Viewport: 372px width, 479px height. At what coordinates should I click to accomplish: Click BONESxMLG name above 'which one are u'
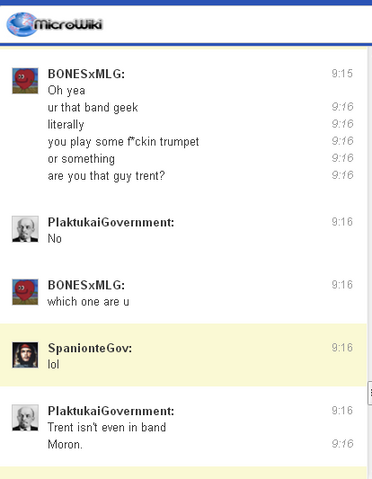point(86,285)
